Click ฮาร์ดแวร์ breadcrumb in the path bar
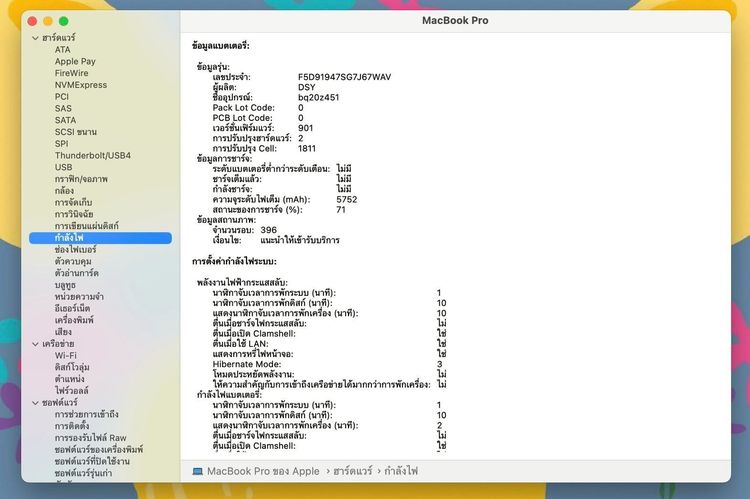The height and width of the screenshot is (499, 750). click(353, 471)
